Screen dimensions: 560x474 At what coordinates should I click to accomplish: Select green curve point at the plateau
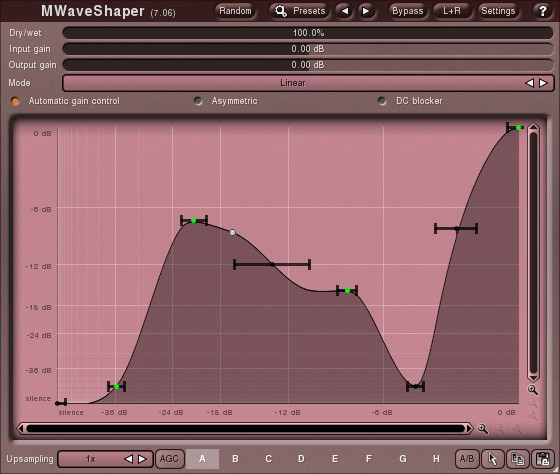[x=348, y=291]
